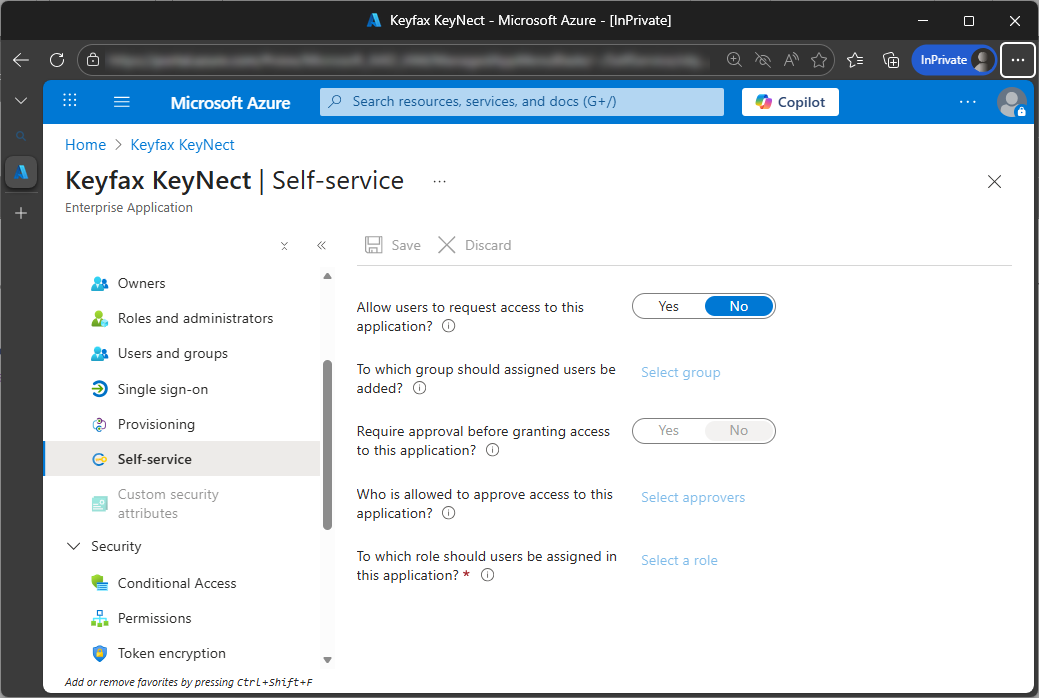Click the Copilot button
The image size is (1039, 698).
790,102
